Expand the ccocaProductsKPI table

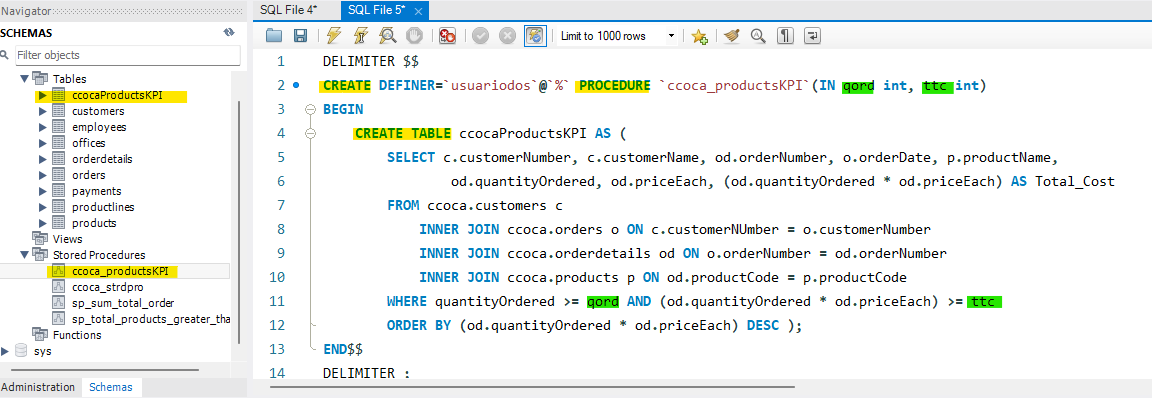click(x=43, y=95)
